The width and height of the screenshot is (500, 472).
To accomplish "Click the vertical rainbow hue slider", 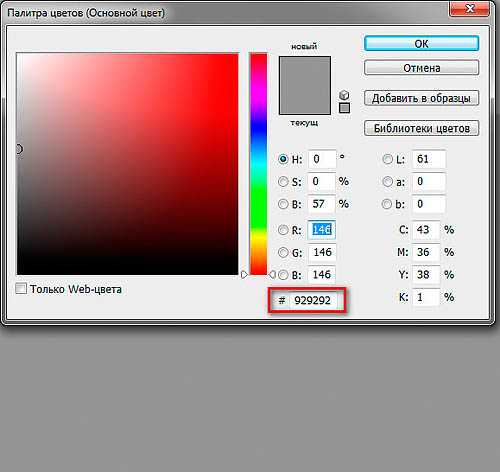I will [x=258, y=164].
